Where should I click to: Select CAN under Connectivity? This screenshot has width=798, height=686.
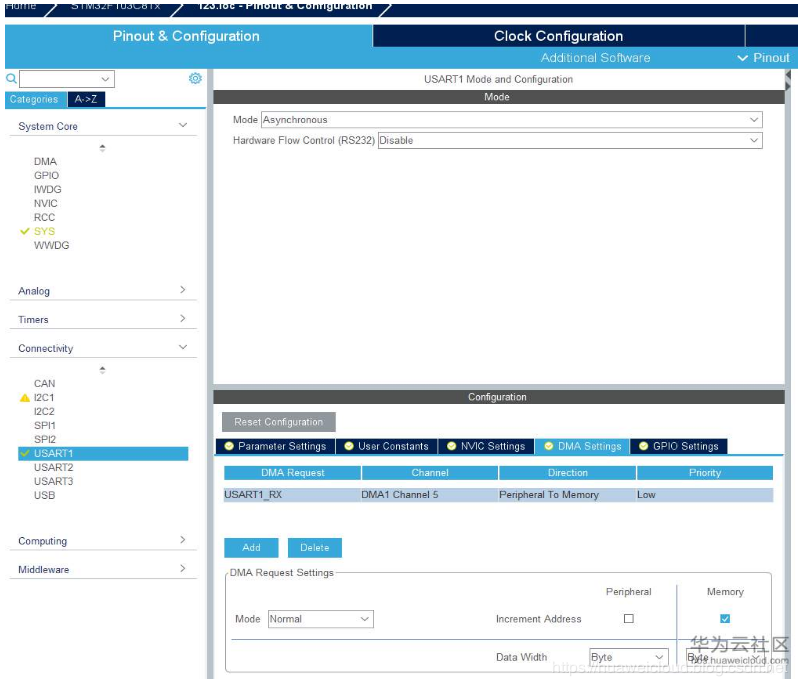[x=44, y=383]
